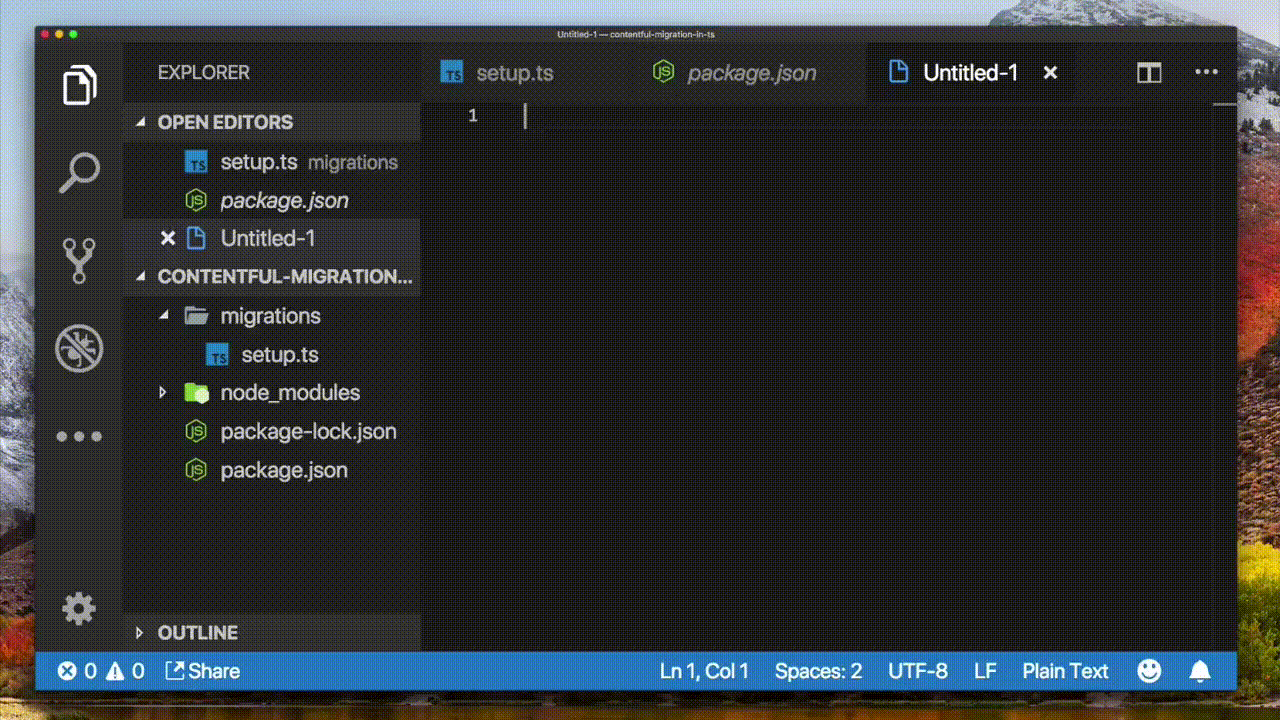The width and height of the screenshot is (1280, 720).
Task: Minimize the VS Code window
Action: [x=59, y=35]
